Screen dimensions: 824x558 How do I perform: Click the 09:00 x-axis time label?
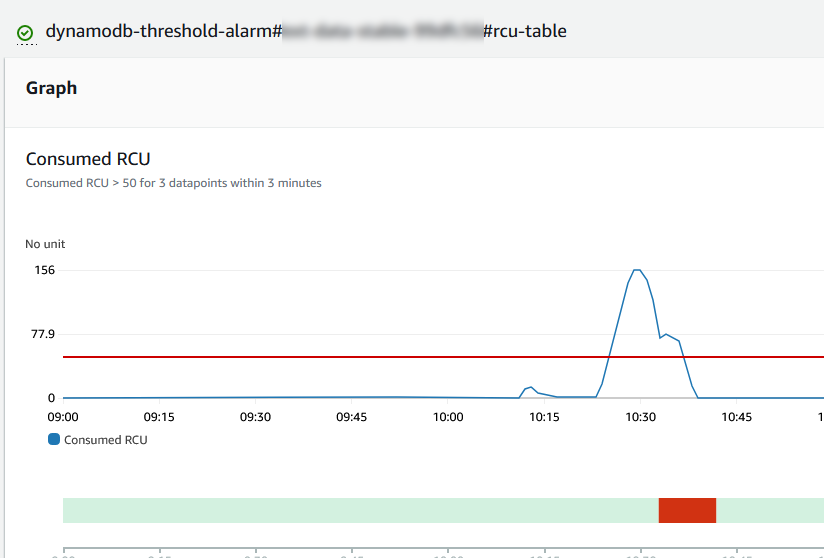63,417
